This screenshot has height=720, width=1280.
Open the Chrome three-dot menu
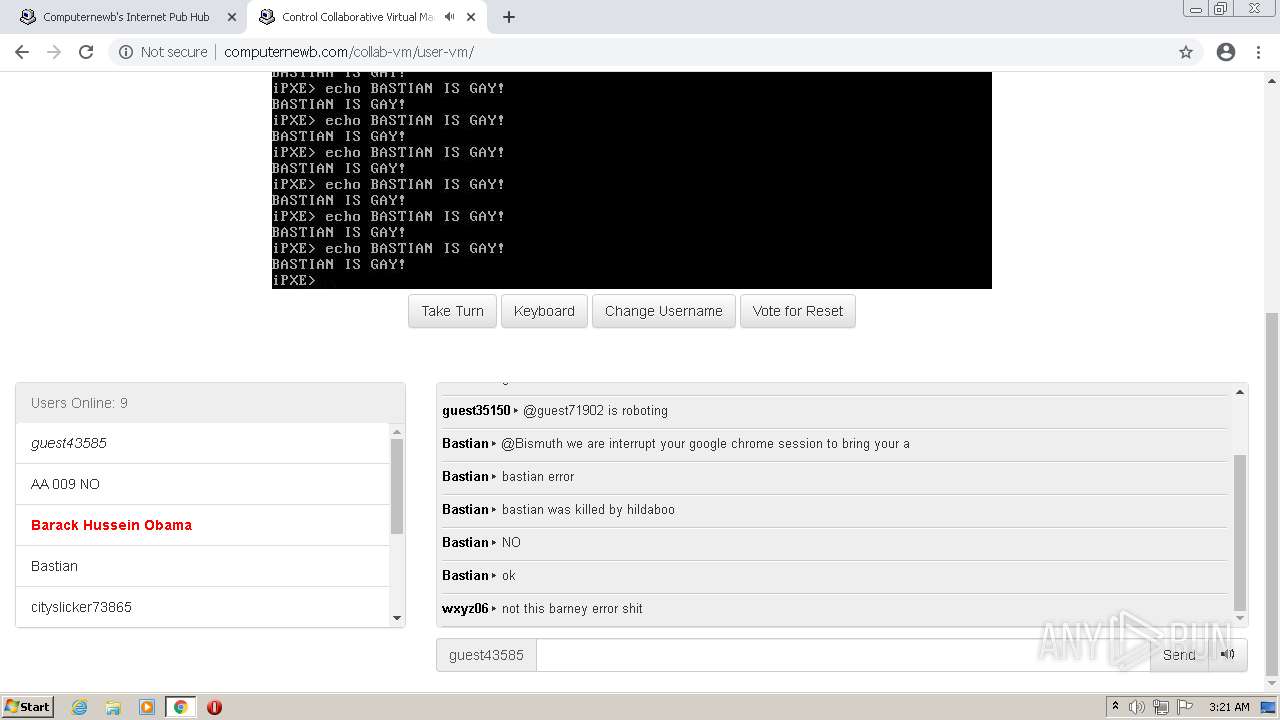click(1258, 52)
